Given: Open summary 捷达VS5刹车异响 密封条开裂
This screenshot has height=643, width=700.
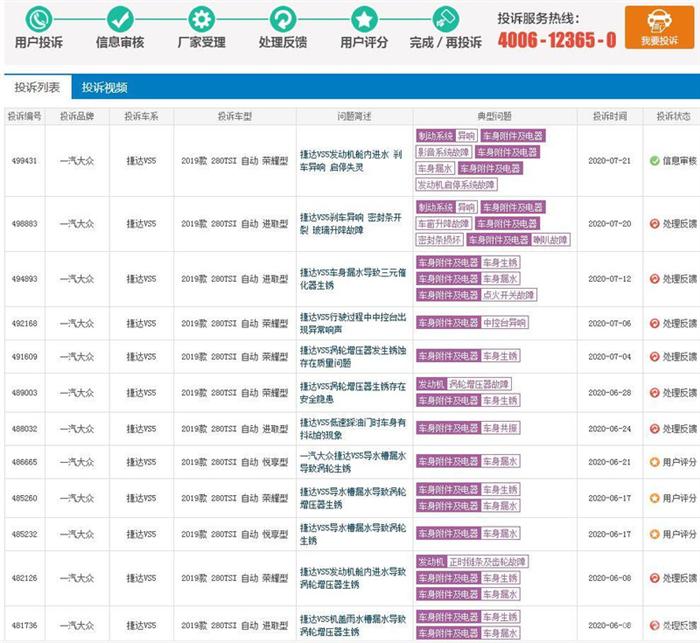Looking at the screenshot, I should [x=351, y=224].
